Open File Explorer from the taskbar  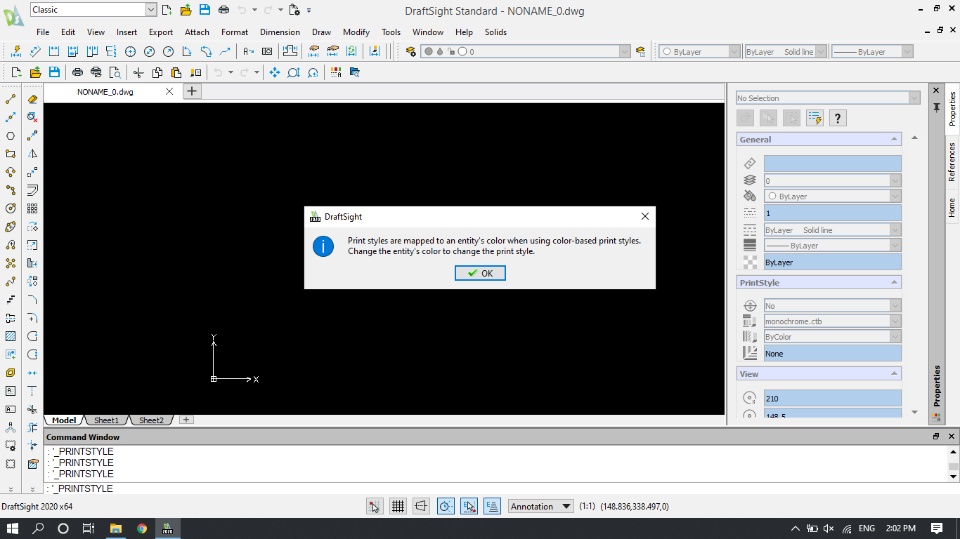116,528
